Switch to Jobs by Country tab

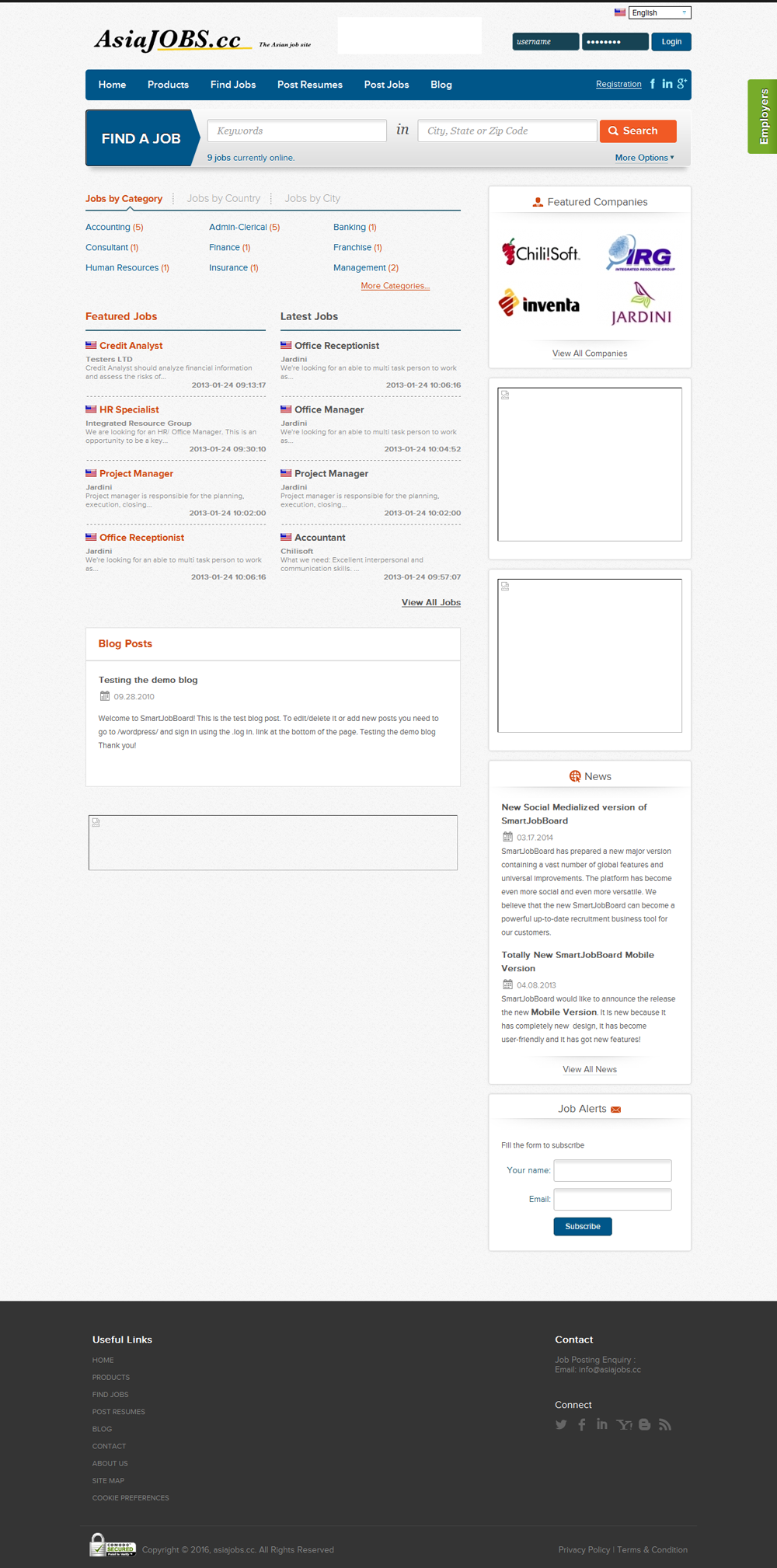coord(223,198)
